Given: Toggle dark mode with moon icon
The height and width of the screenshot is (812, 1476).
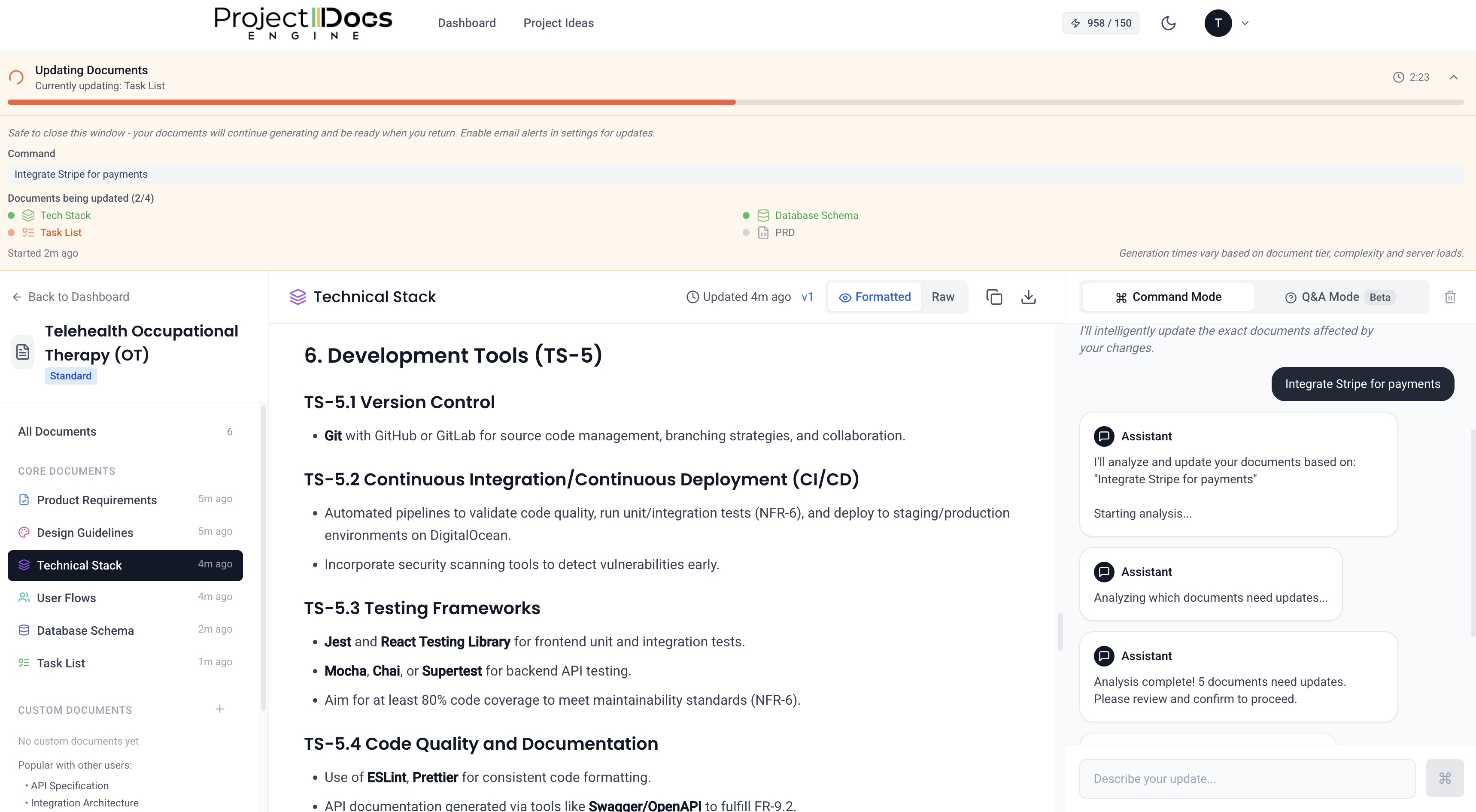Looking at the screenshot, I should coord(1168,23).
